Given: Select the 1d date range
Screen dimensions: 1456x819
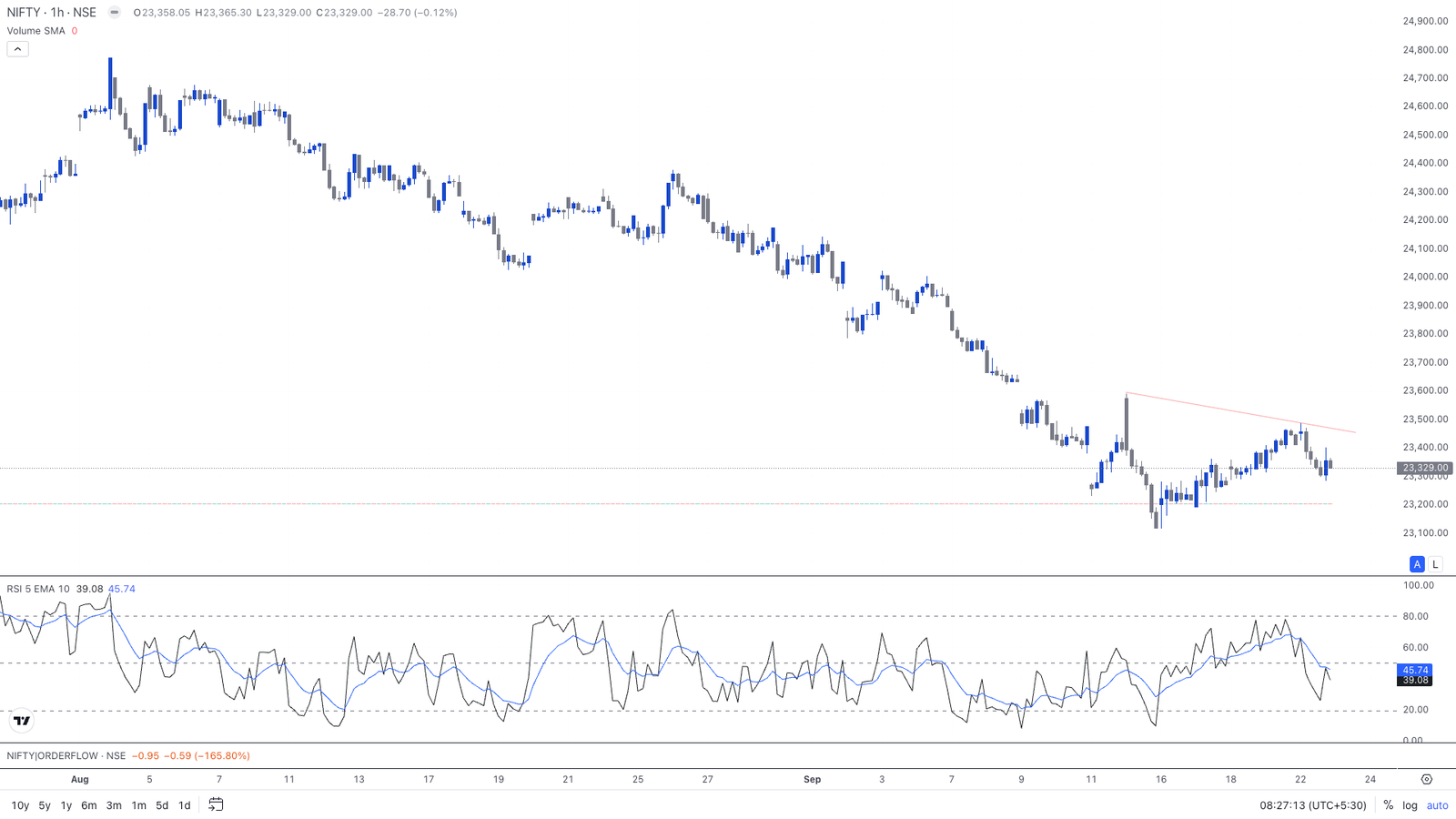Looking at the screenshot, I should pos(184,805).
